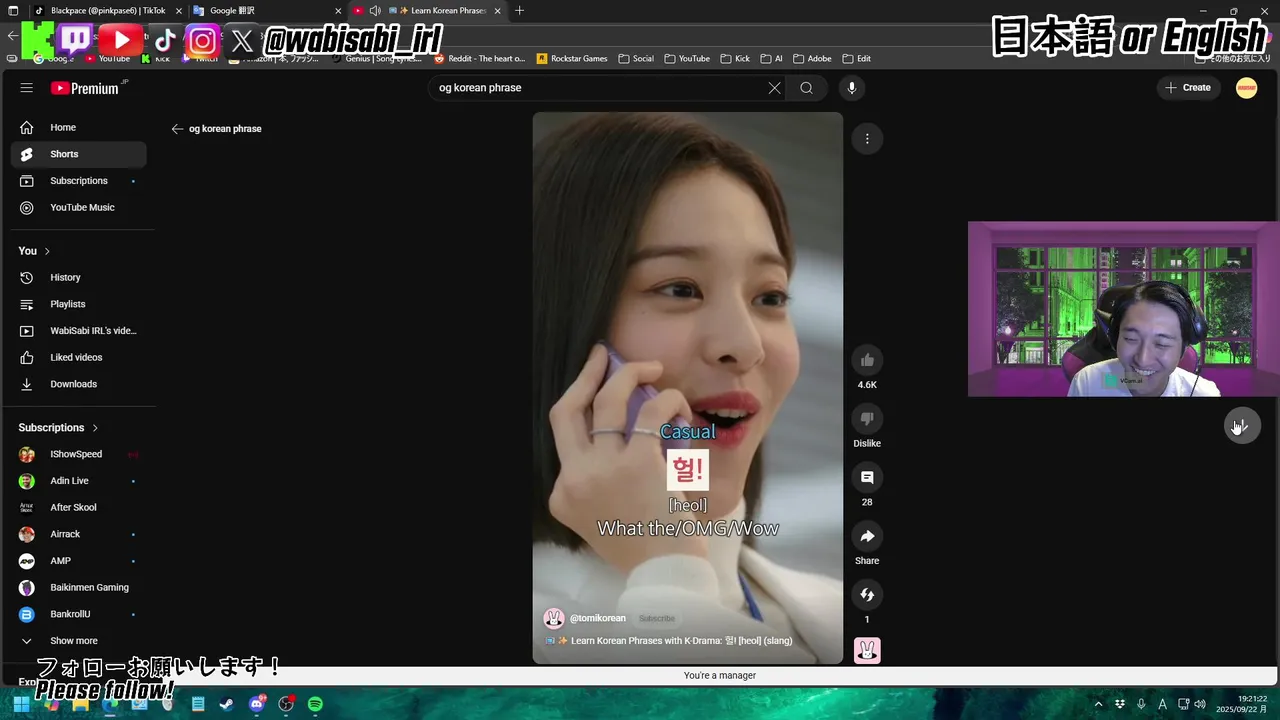Show hidden system tray icons chevron
The width and height of the screenshot is (1280, 720).
[x=1098, y=704]
